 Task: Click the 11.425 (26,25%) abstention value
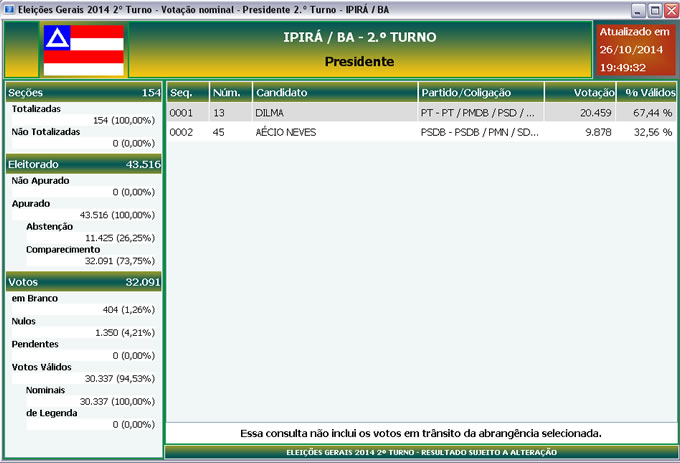pyautogui.click(x=120, y=238)
